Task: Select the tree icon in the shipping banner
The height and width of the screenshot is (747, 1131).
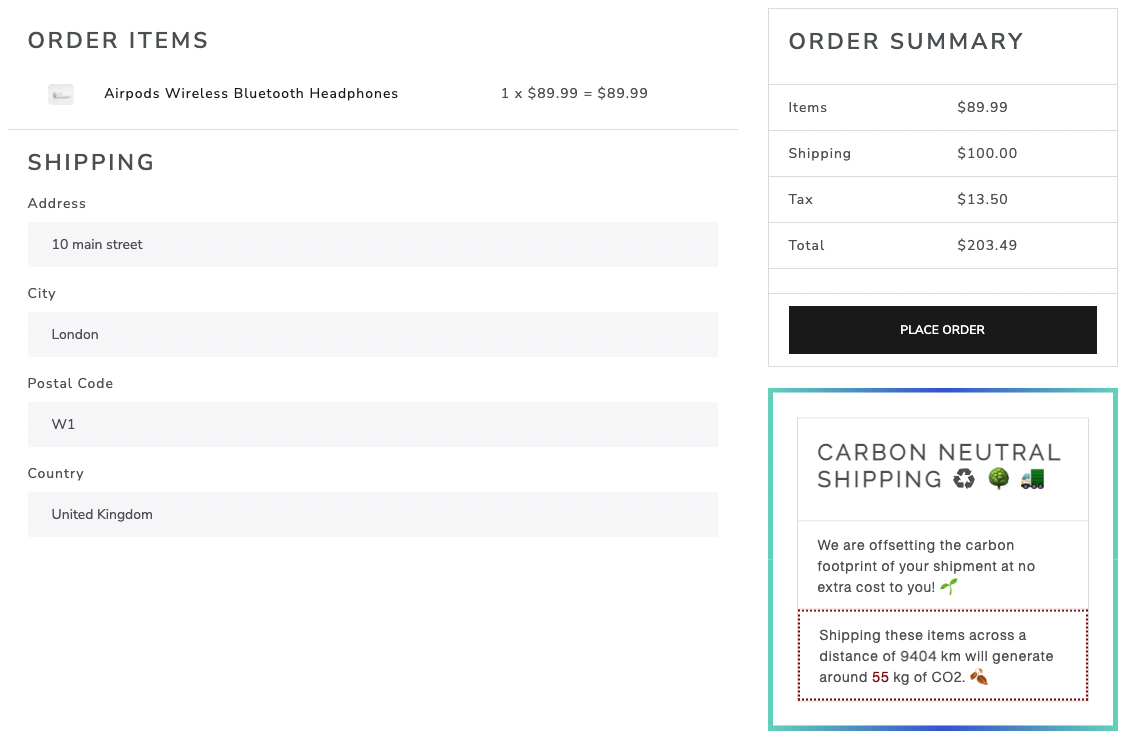Action: point(997,479)
